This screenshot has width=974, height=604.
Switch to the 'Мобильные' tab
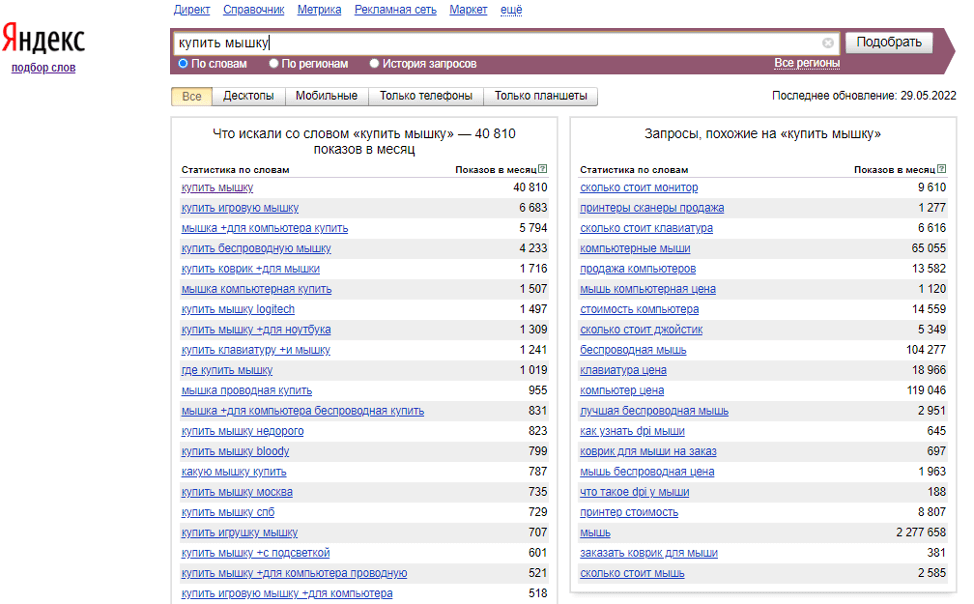tap(327, 96)
